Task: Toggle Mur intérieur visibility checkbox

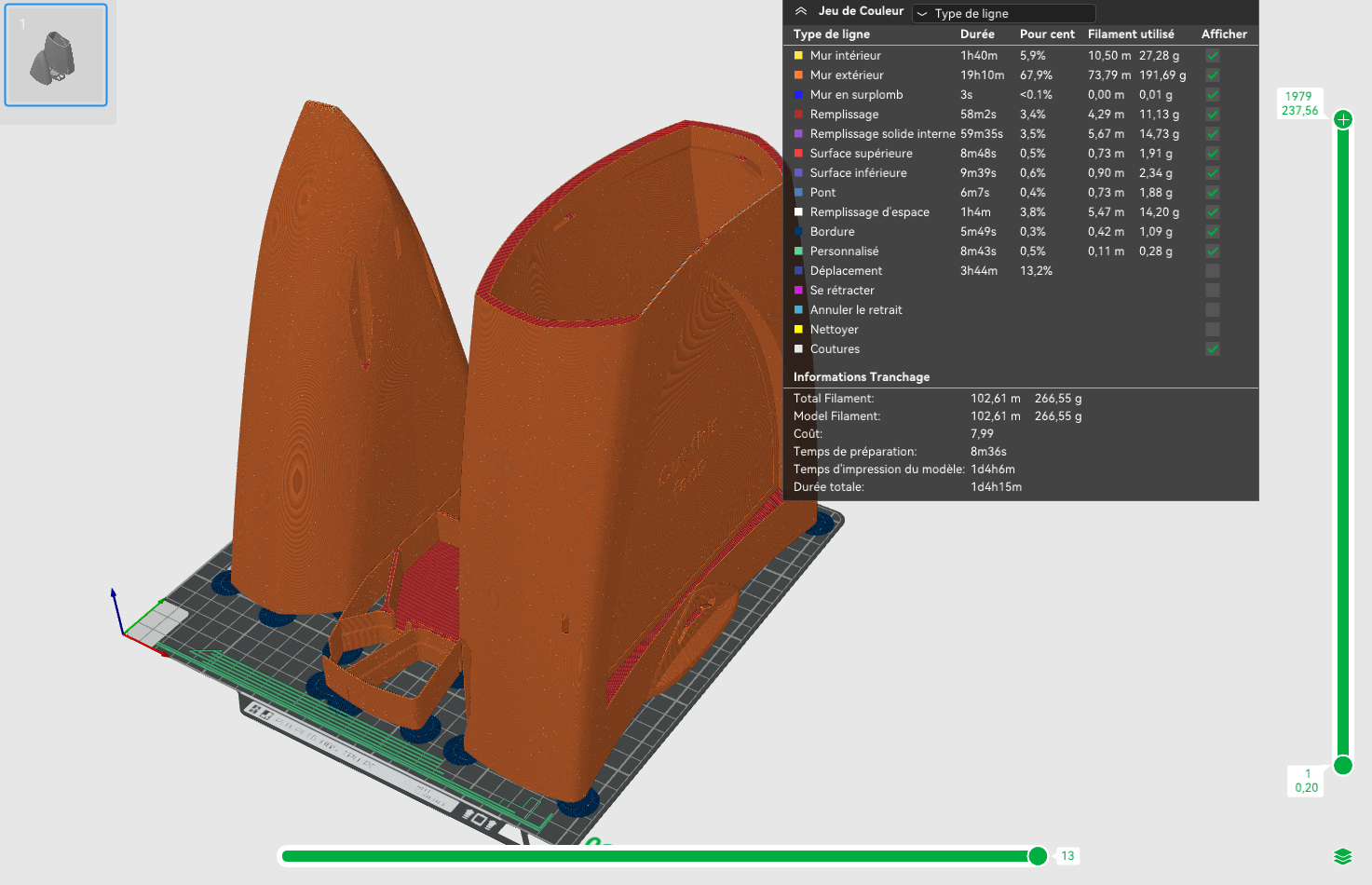Action: [1212, 56]
